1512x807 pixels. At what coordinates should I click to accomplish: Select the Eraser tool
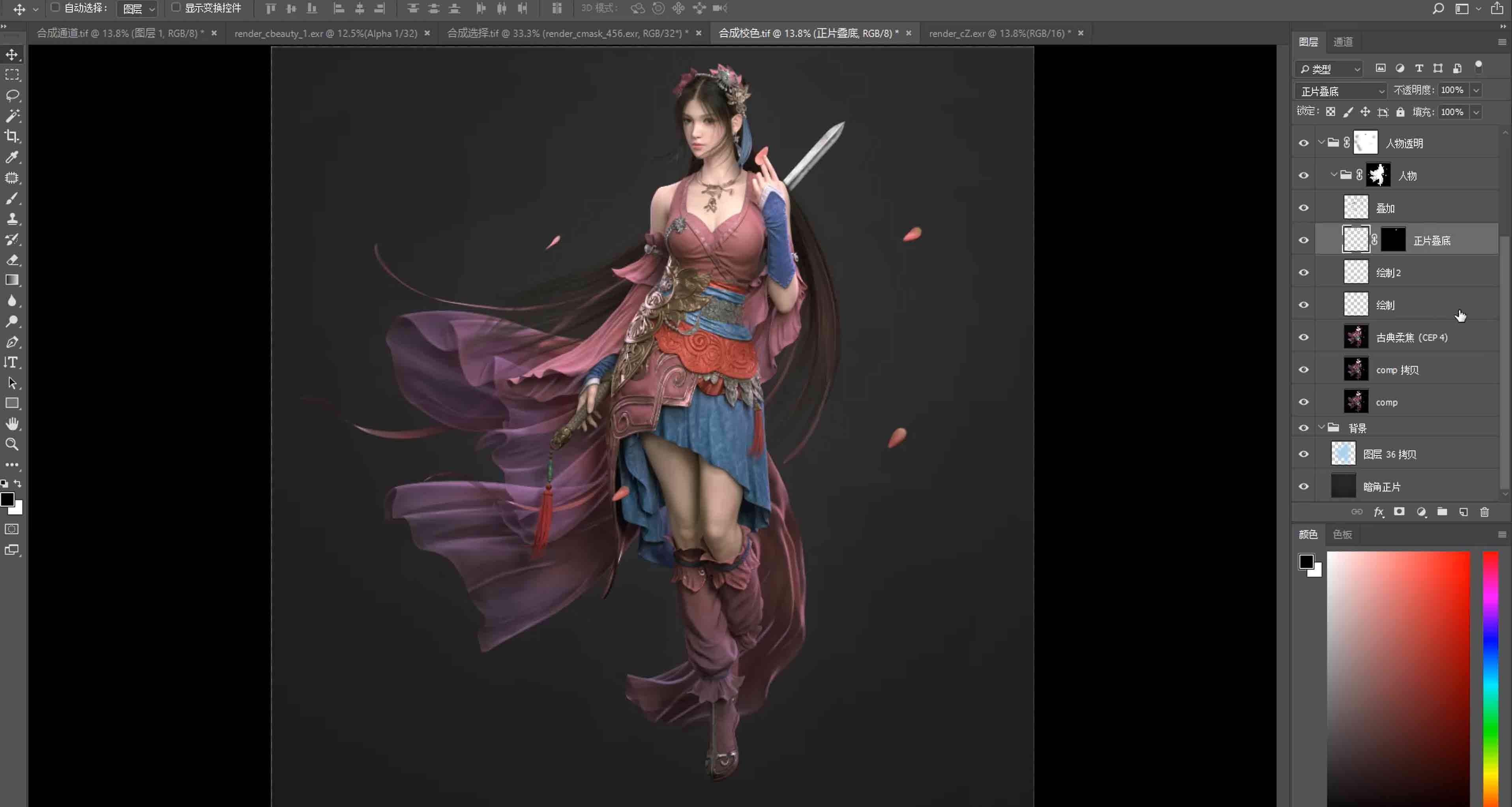click(x=12, y=260)
